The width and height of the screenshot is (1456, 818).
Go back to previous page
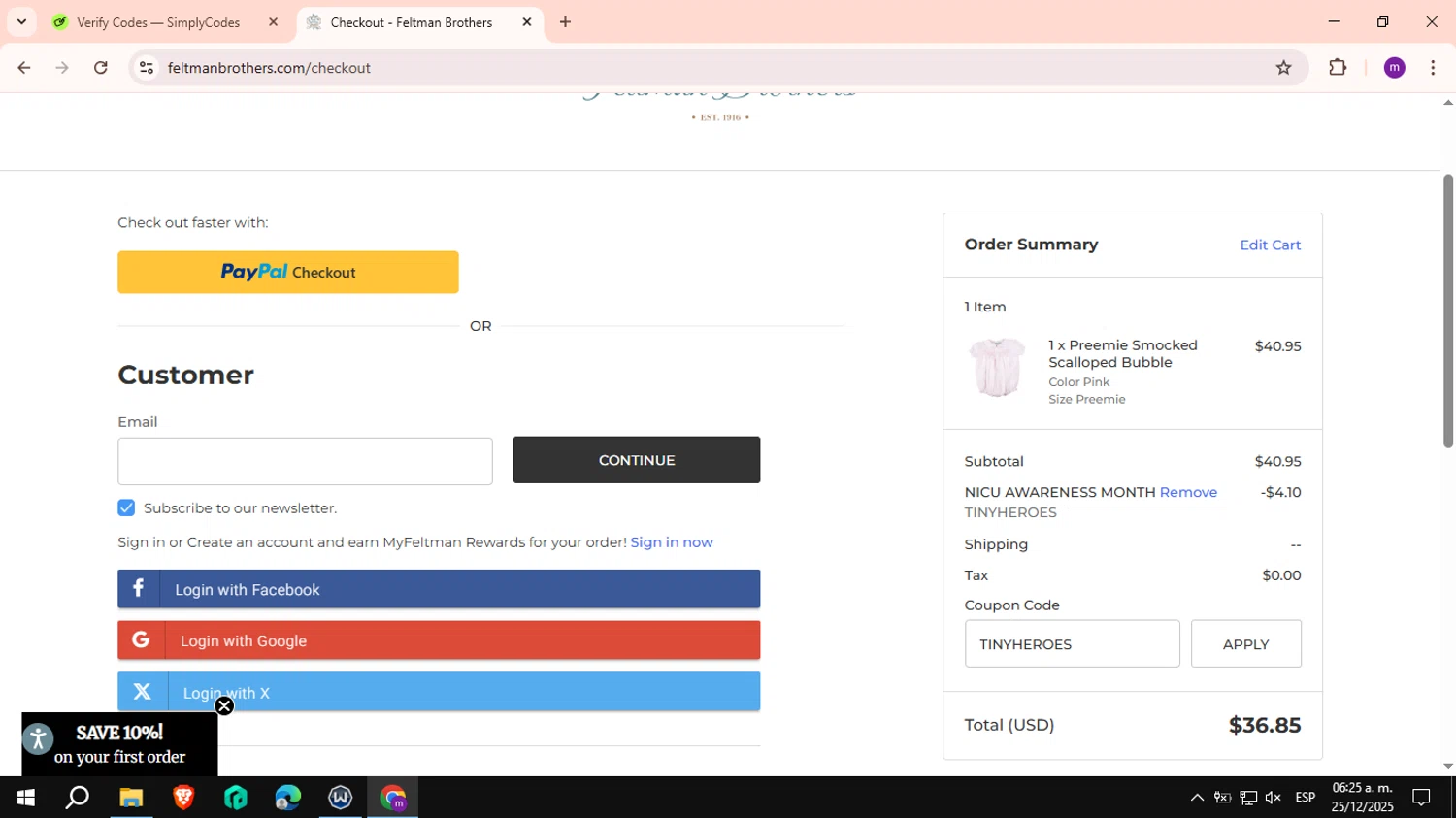coord(24,68)
